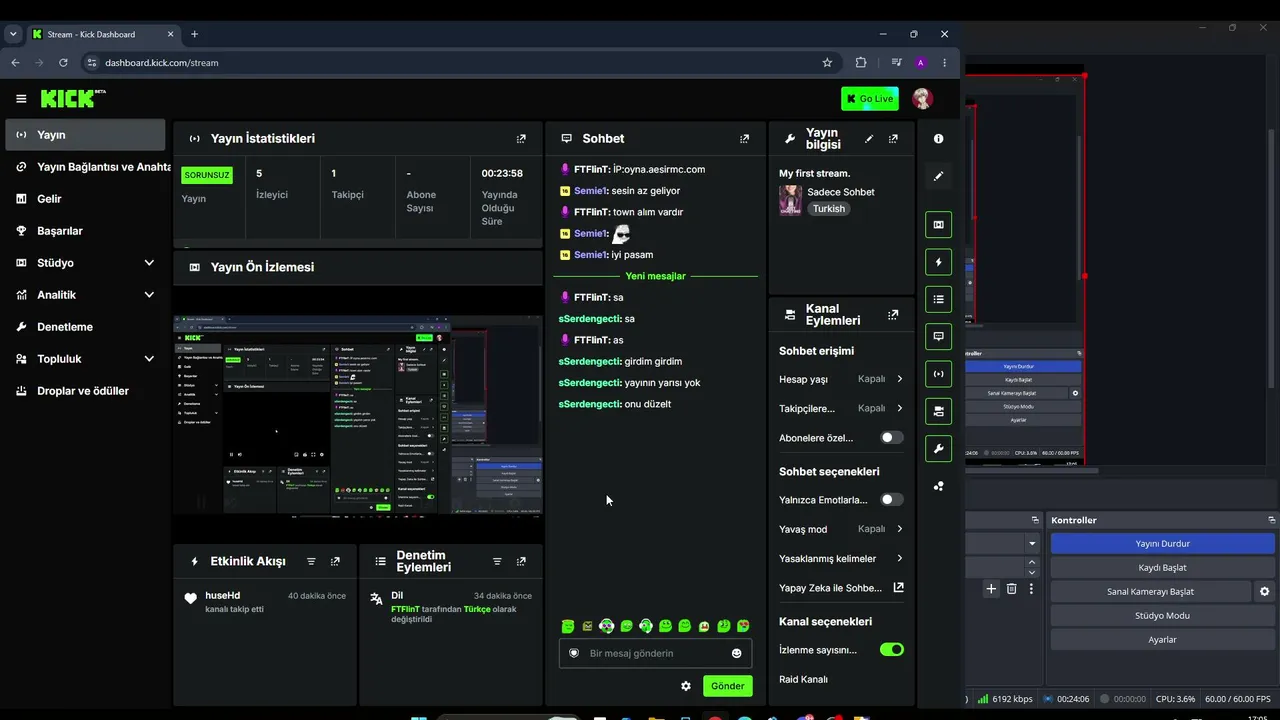1280x720 pixels.
Task: Go to Gelir in the sidebar
Action: [x=85, y=199]
